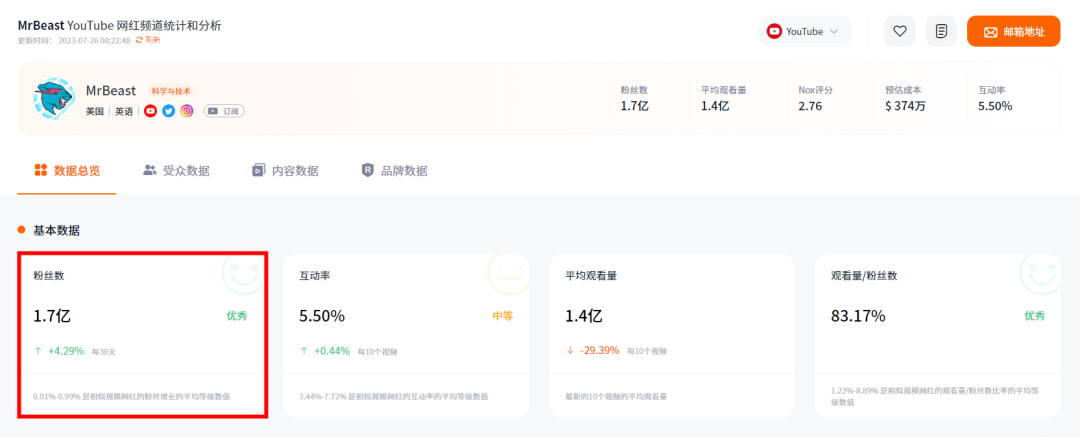This screenshot has height=437, width=1080.
Task: Click the 观看量/粉丝数 statistics card
Action: pyautogui.click(x=938, y=334)
